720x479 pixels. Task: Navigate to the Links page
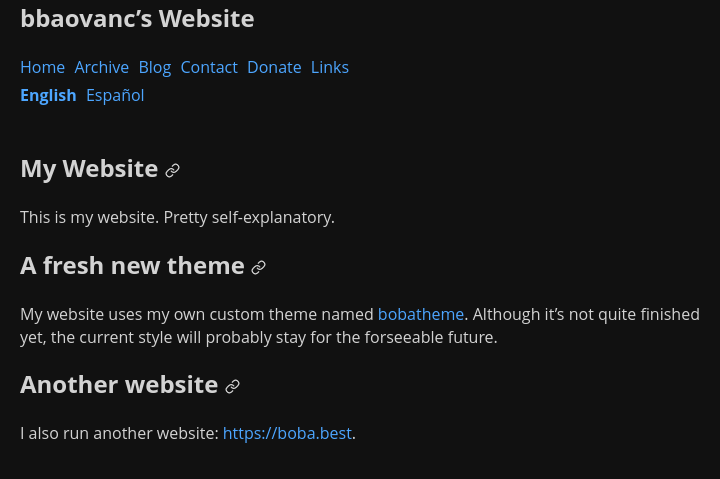330,67
